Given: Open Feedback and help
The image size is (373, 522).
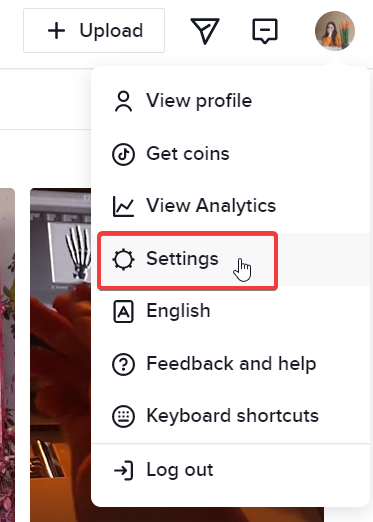Looking at the screenshot, I should [x=230, y=364].
